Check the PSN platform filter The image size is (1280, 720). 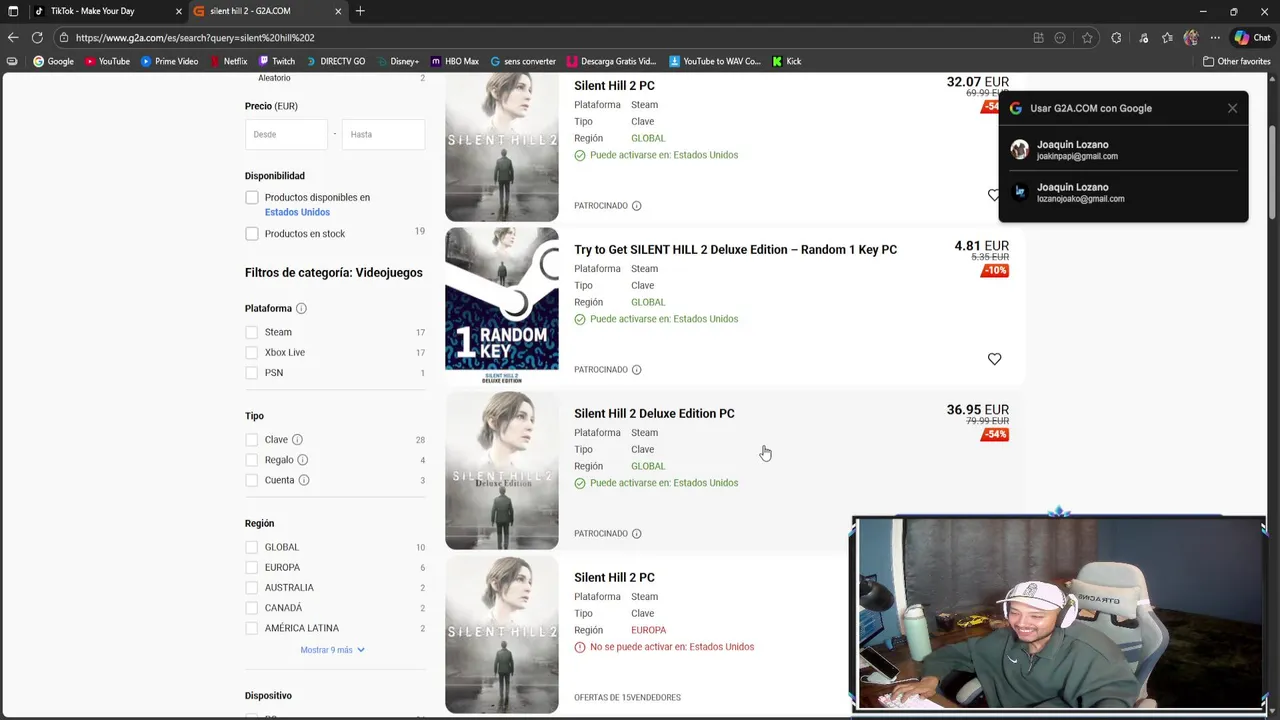252,373
